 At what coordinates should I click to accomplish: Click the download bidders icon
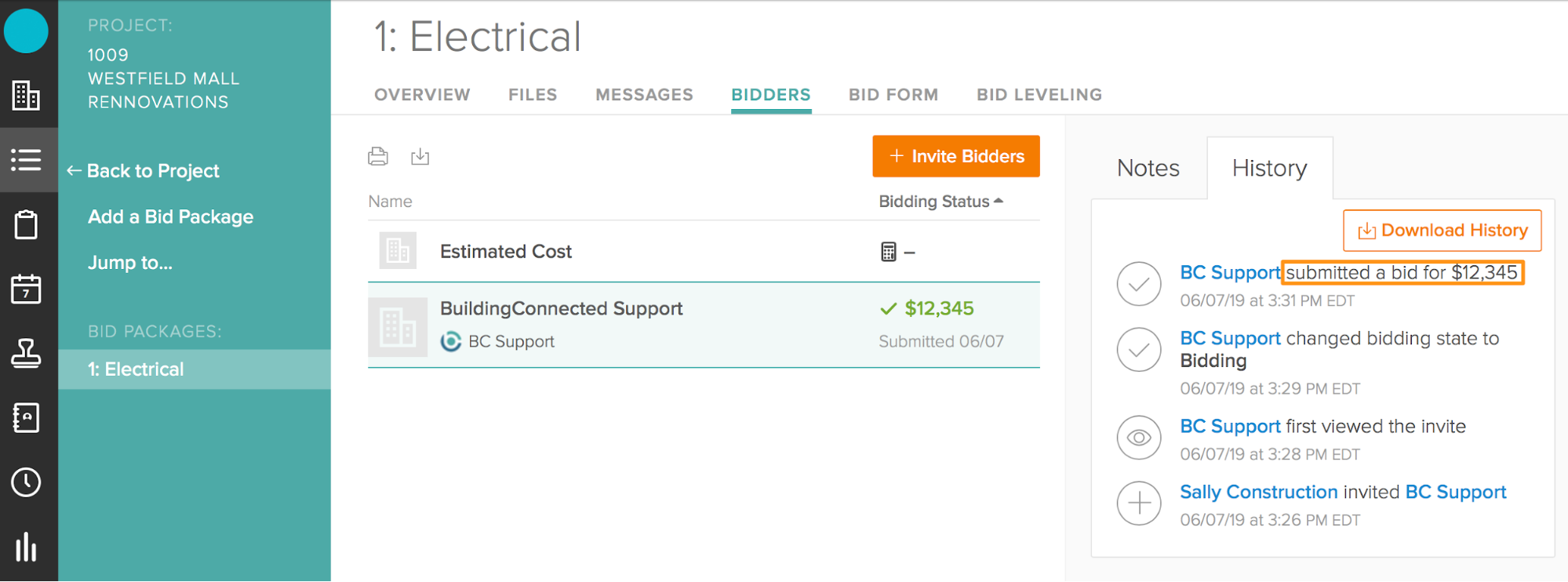click(420, 156)
